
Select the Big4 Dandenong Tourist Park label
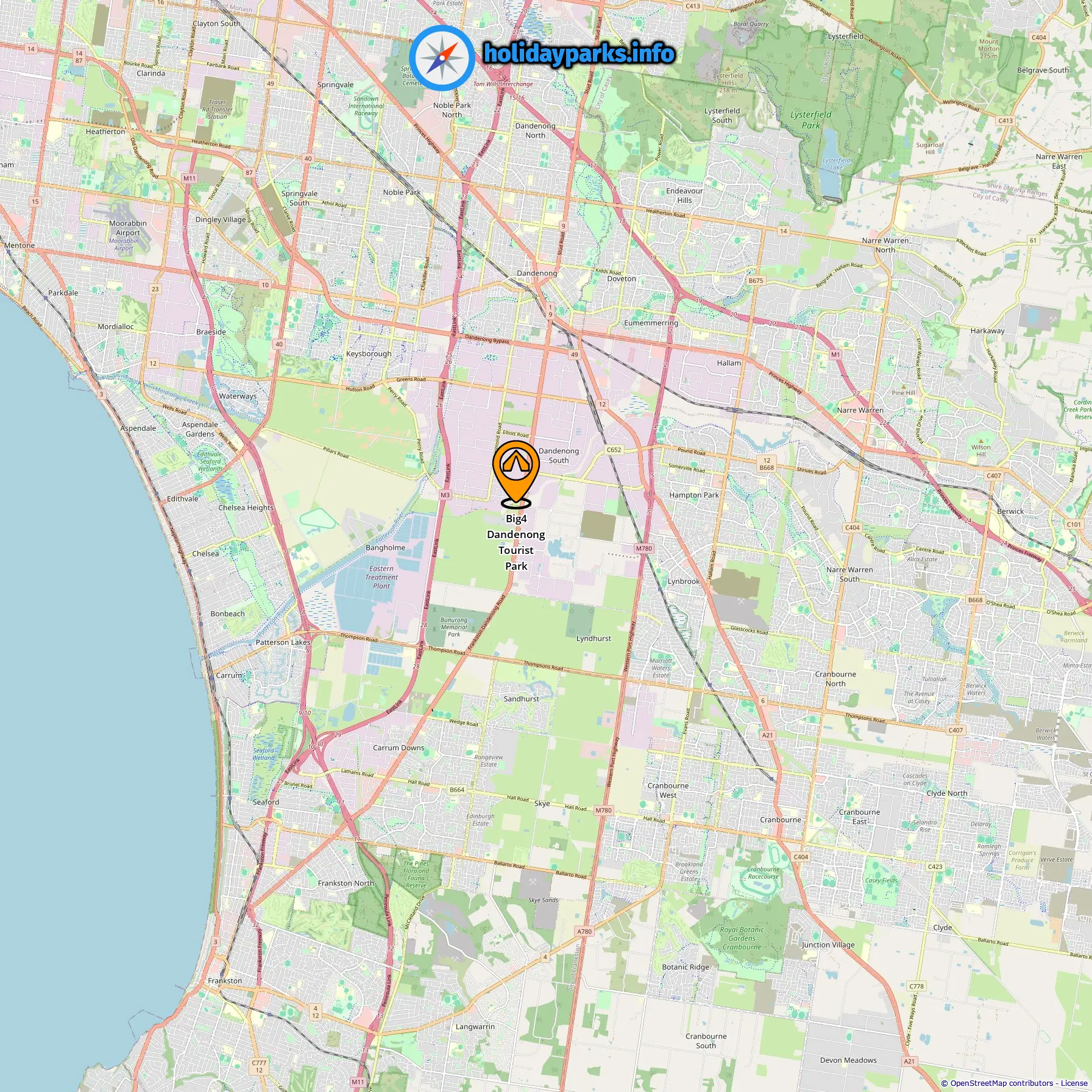(x=516, y=542)
